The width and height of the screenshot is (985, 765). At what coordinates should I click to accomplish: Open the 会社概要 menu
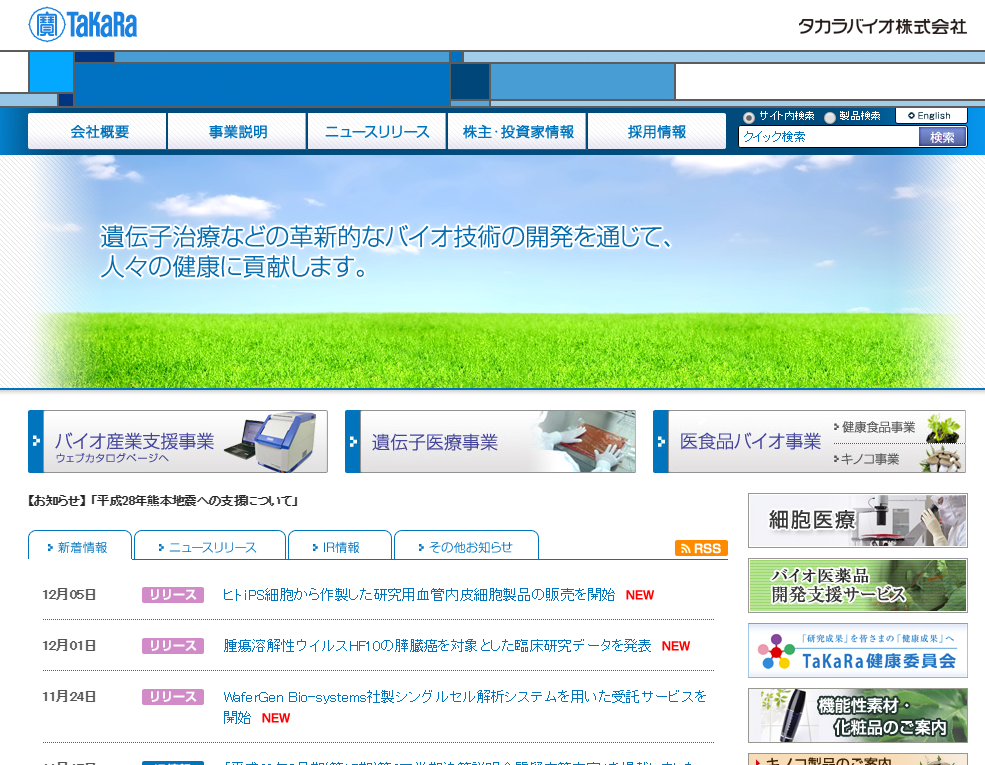click(x=97, y=131)
